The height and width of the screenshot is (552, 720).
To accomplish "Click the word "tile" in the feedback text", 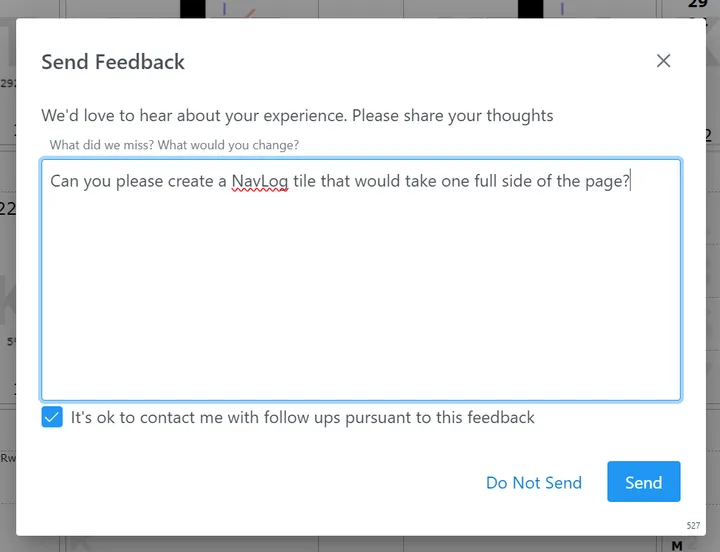I will tap(304, 181).
